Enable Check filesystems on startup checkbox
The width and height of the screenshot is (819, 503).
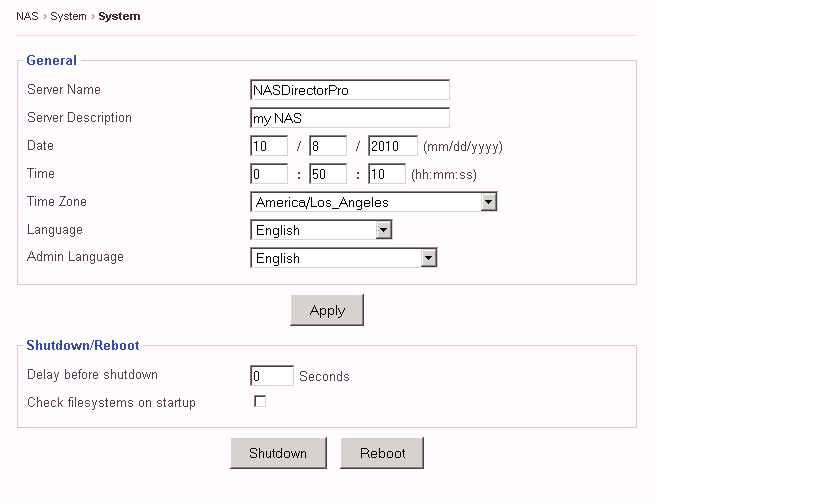click(260, 402)
